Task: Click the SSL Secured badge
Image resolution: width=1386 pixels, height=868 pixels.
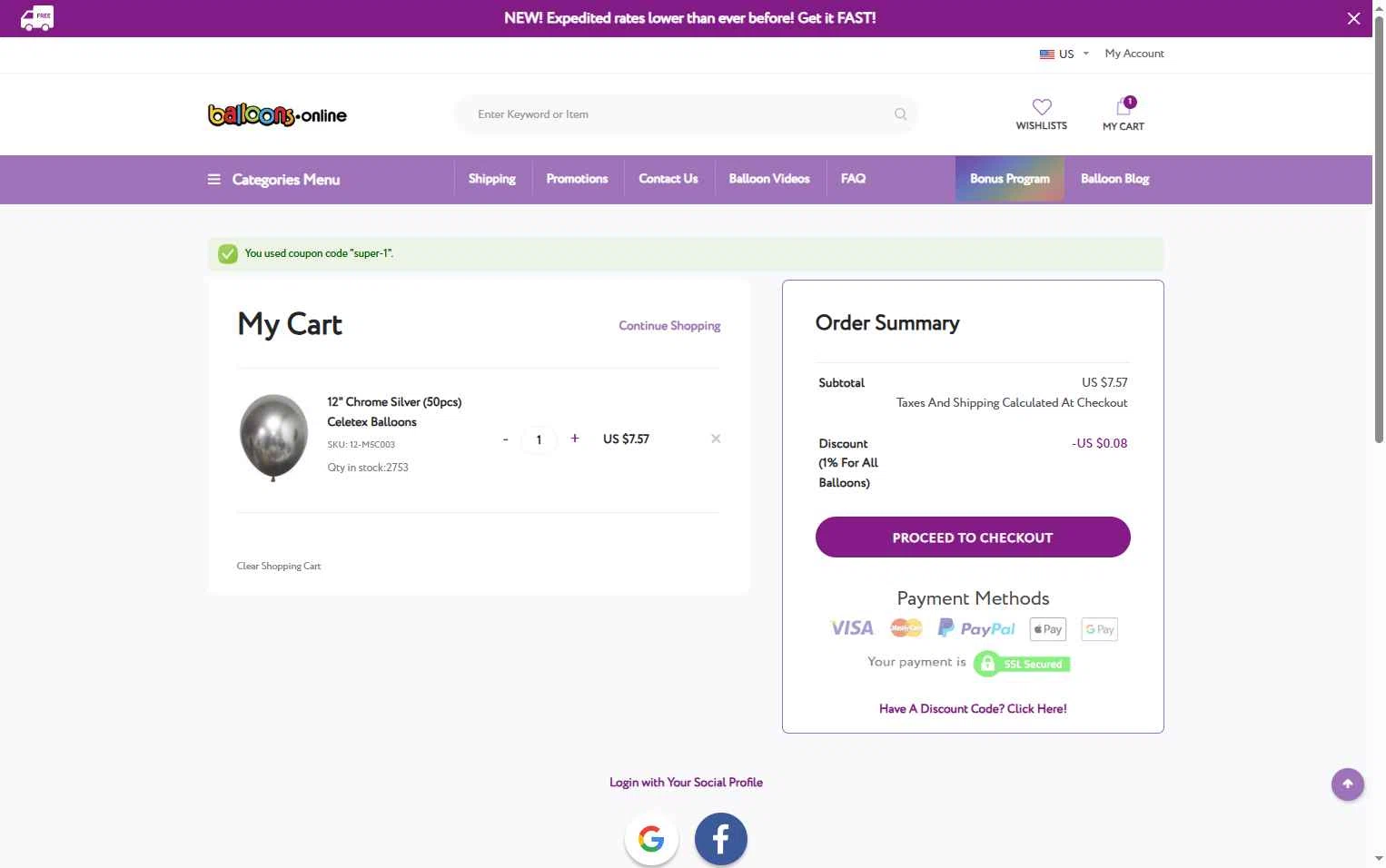Action: [1022, 664]
